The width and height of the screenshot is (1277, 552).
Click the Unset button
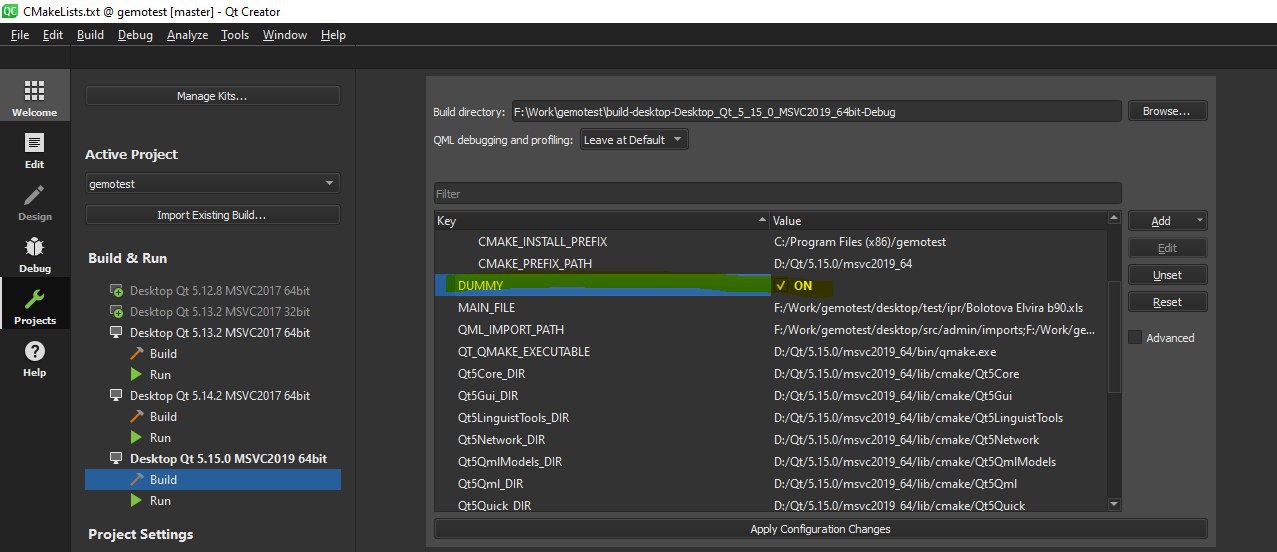point(1167,275)
